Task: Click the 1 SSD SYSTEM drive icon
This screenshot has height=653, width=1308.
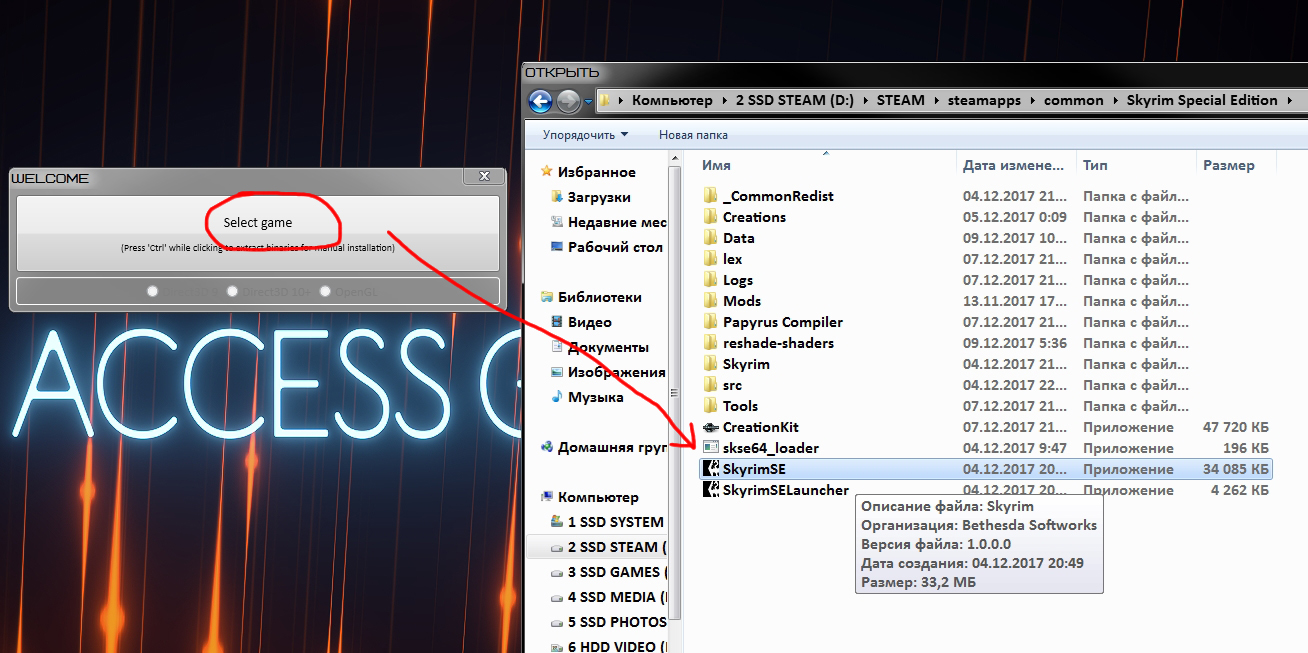Action: click(557, 522)
